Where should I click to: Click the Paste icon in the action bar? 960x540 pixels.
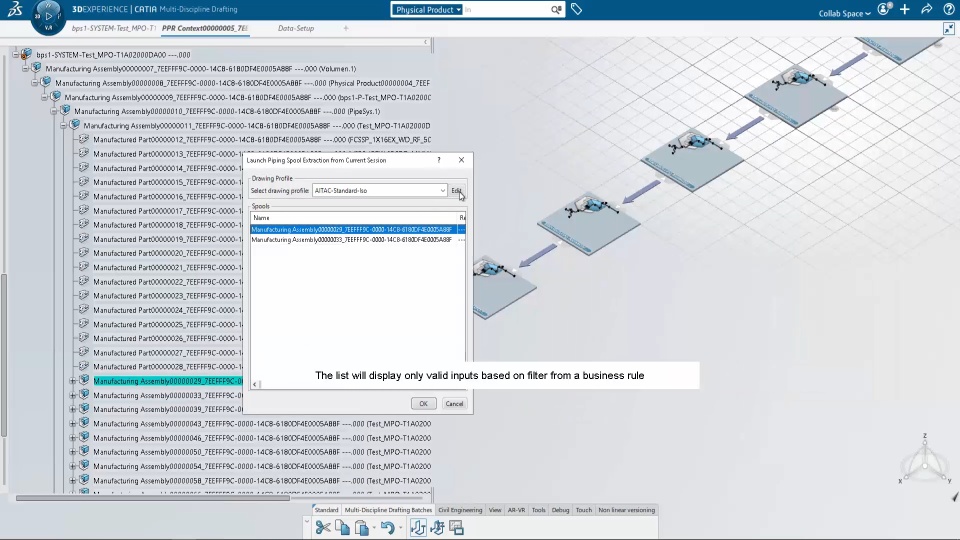click(362, 527)
